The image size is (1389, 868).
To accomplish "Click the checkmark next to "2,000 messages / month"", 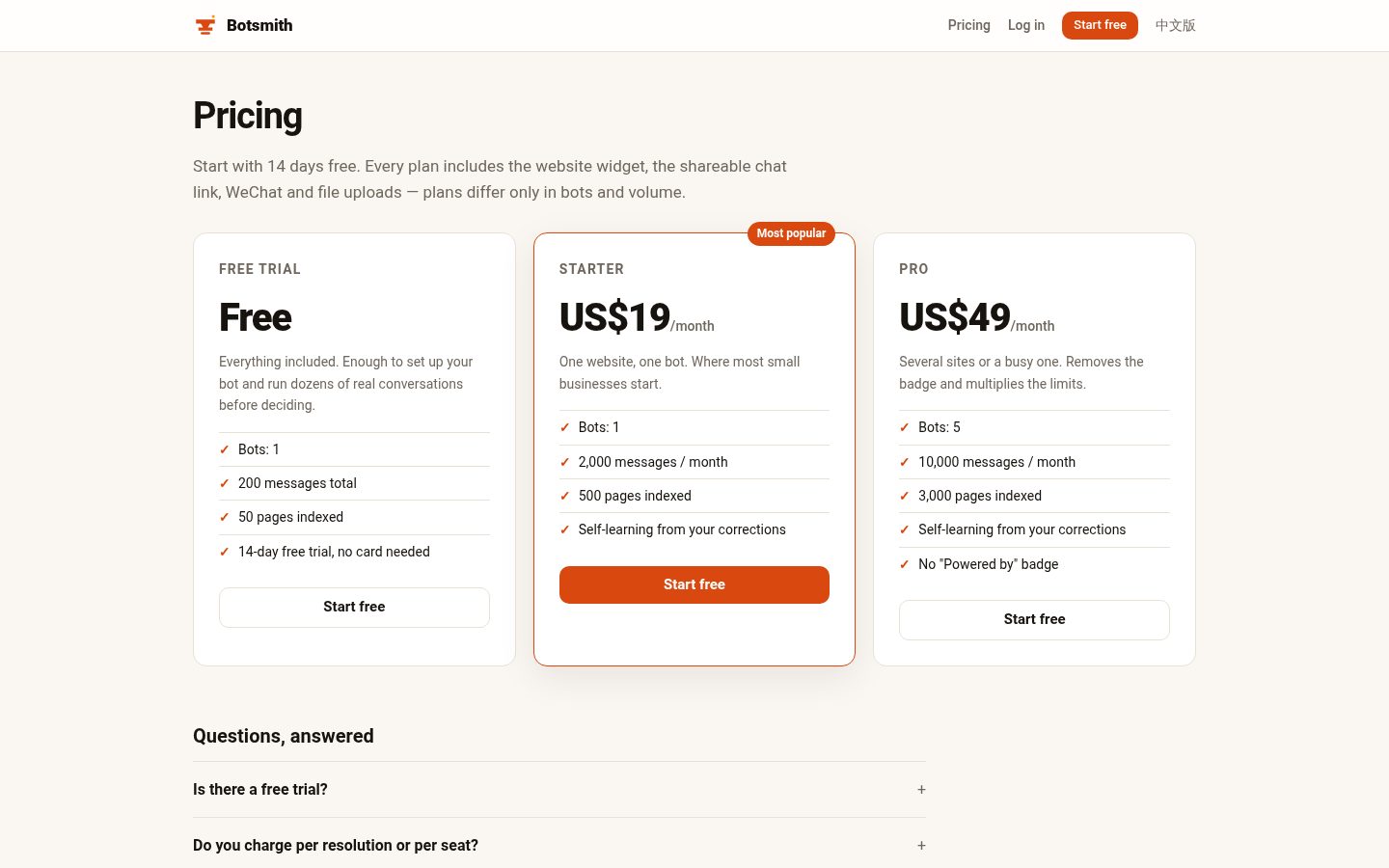I will (x=564, y=462).
